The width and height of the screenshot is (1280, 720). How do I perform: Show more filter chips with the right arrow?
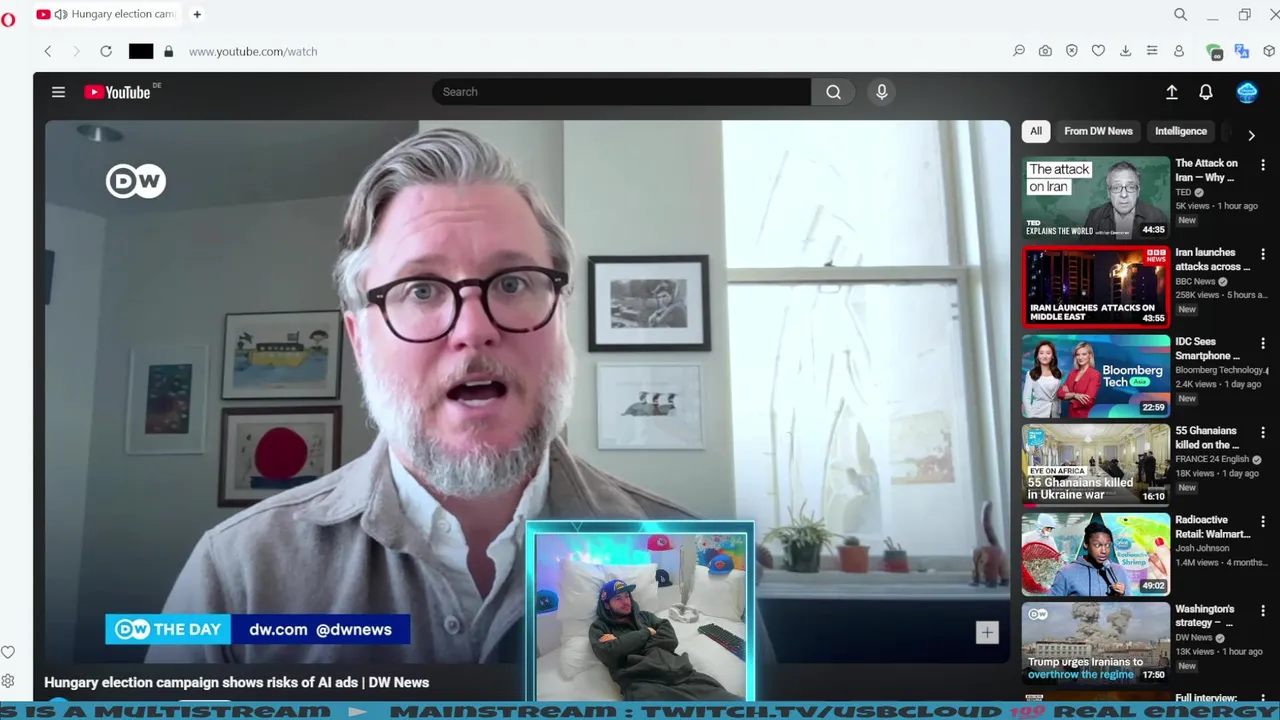coord(1251,135)
